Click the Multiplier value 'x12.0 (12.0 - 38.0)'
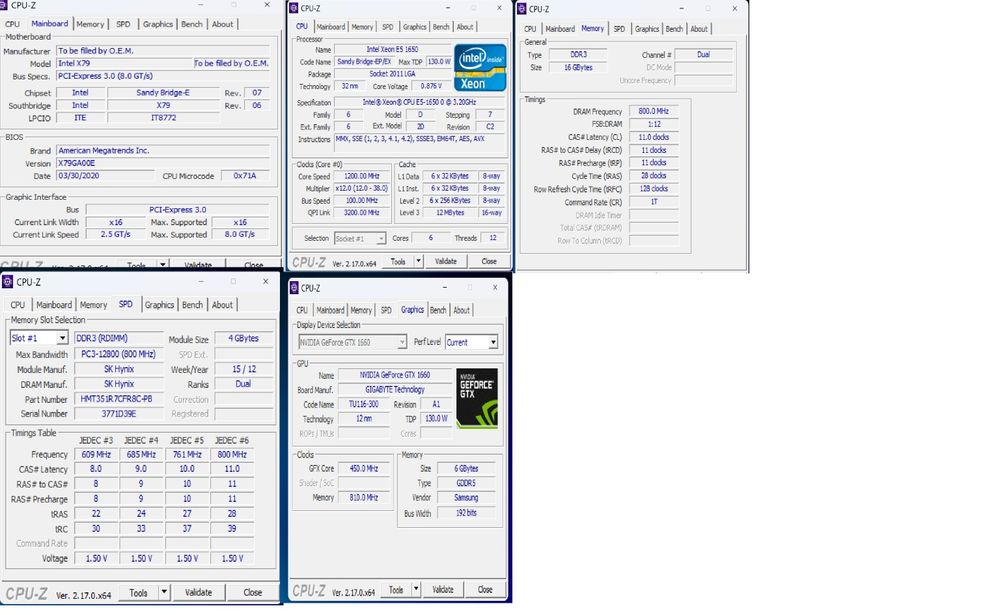Viewport: 1000px width, 615px height. [362, 188]
